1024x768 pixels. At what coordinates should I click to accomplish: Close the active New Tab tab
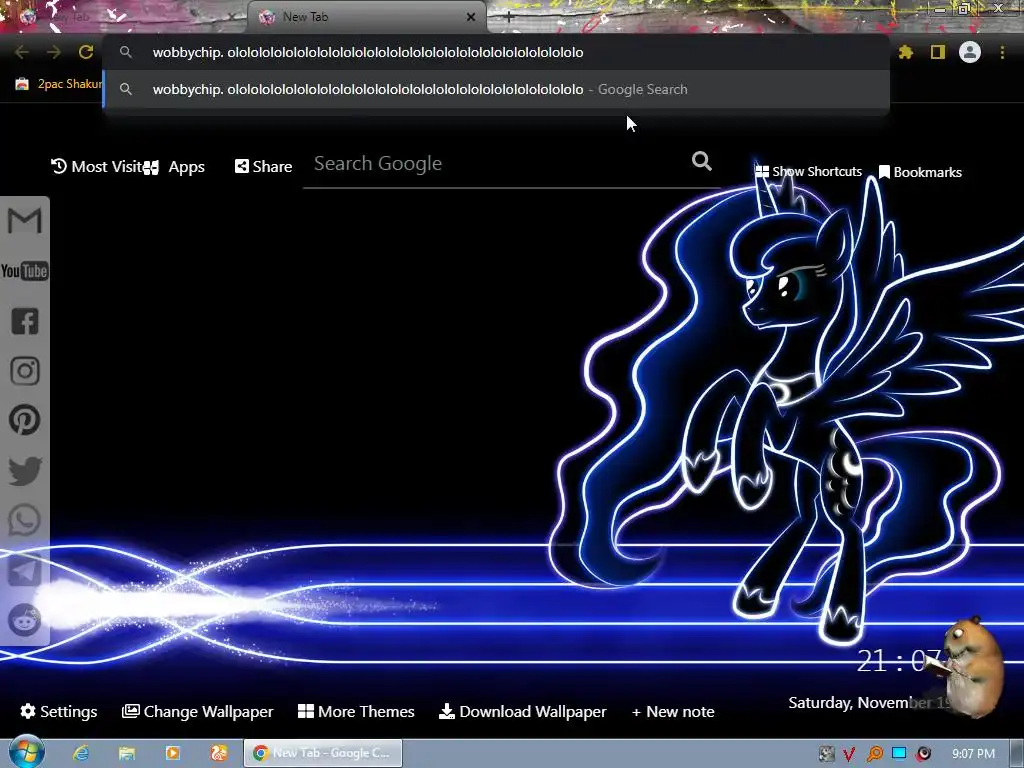[471, 17]
